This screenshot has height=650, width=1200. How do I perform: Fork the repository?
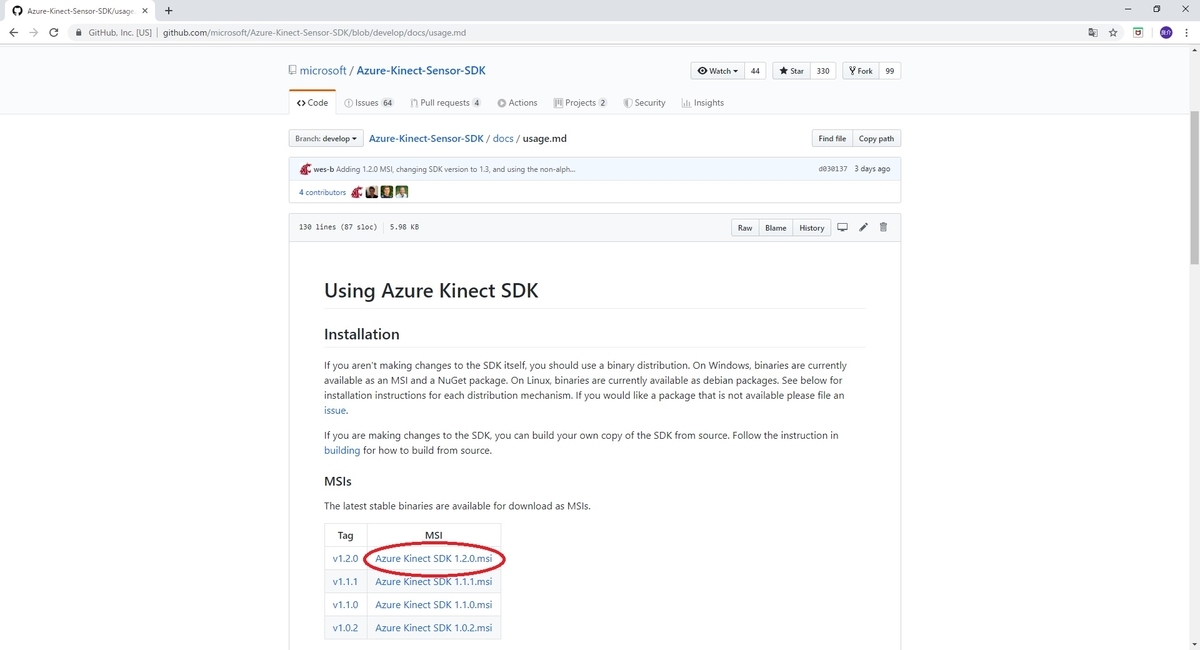coord(860,71)
